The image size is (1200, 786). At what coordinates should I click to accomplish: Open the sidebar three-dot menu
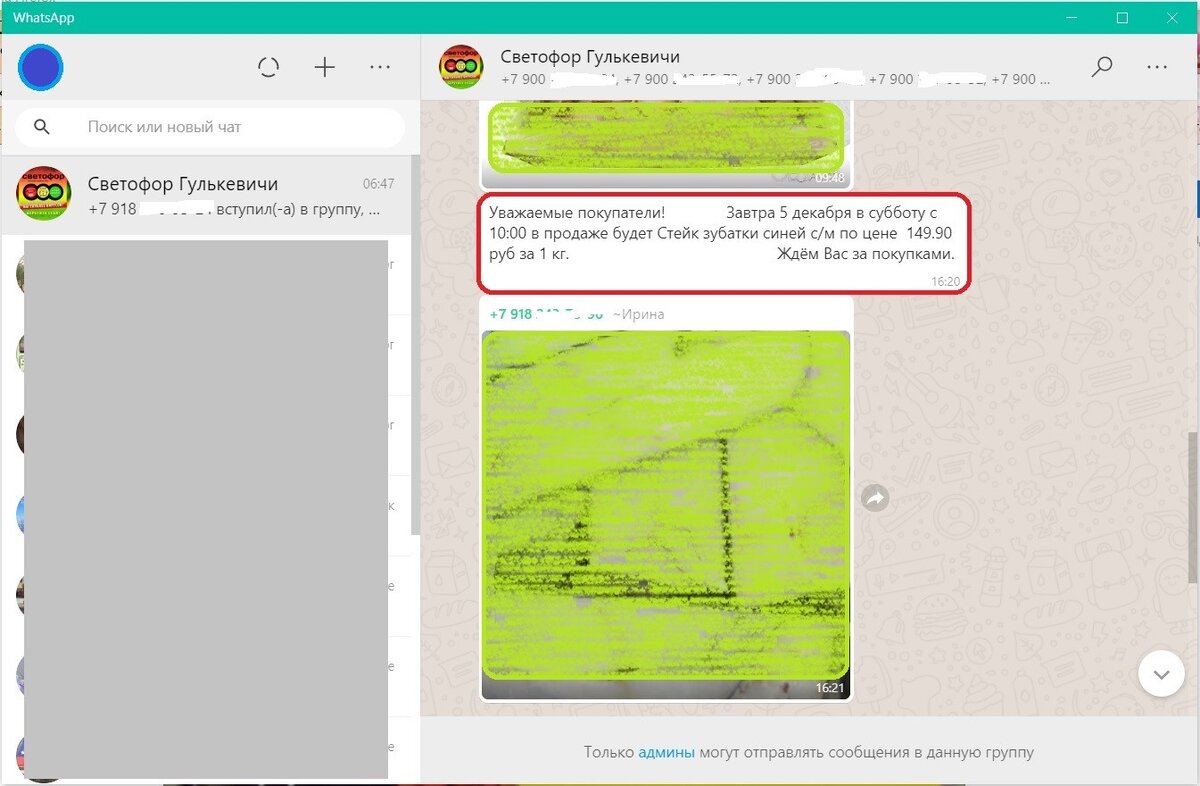click(380, 68)
